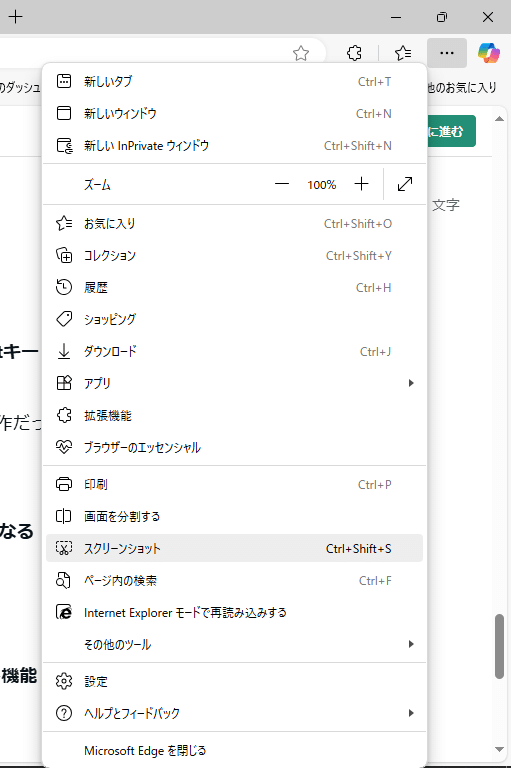This screenshot has width=511, height=768.
Task: Open the Favorites list toolbar icon
Action: 403,53
